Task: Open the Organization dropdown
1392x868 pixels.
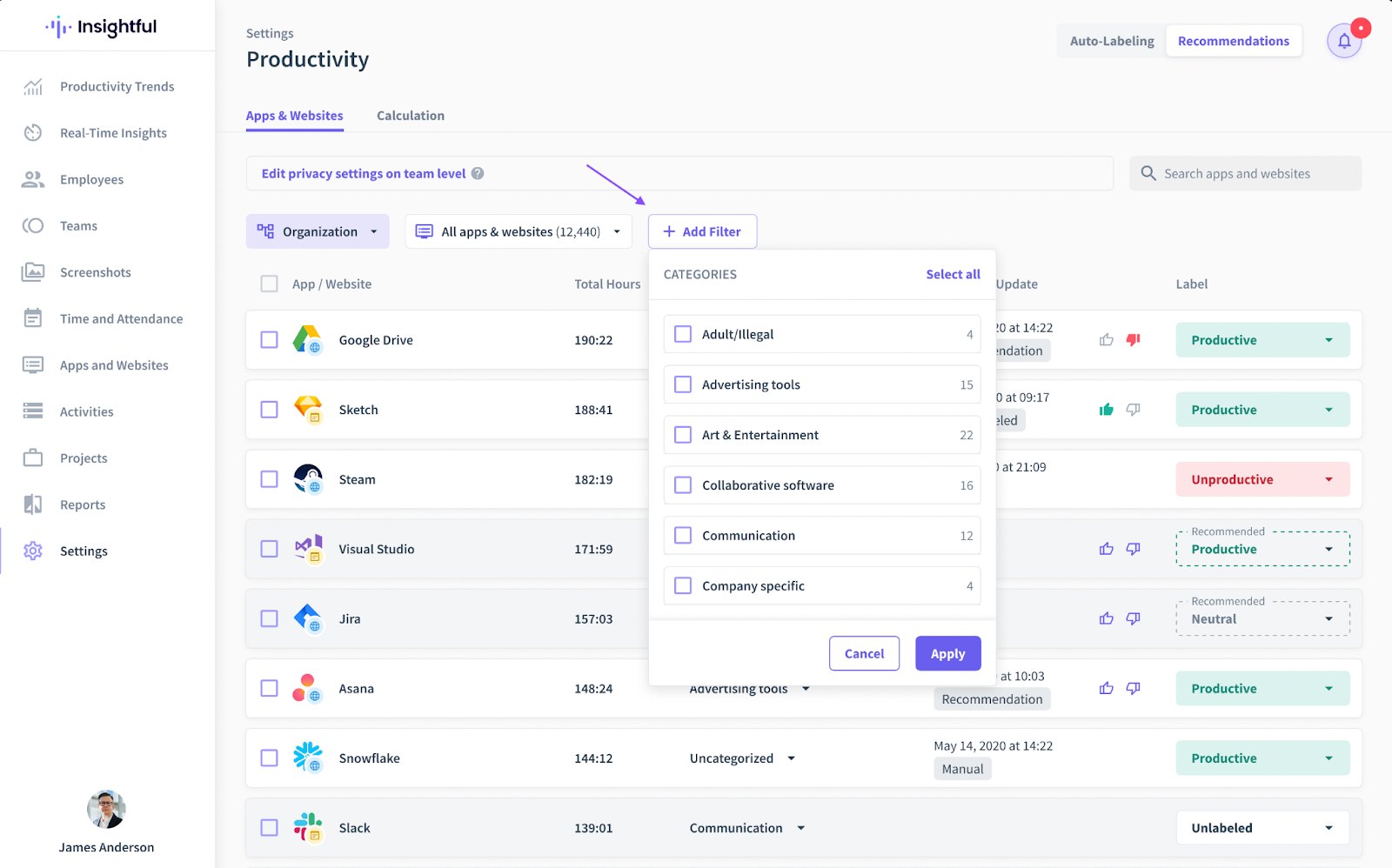Action: (318, 231)
